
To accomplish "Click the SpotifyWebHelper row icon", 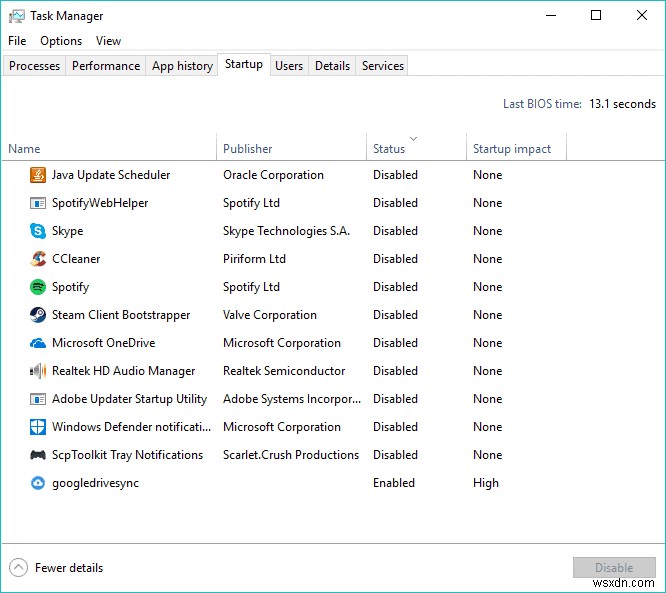I will [38, 203].
